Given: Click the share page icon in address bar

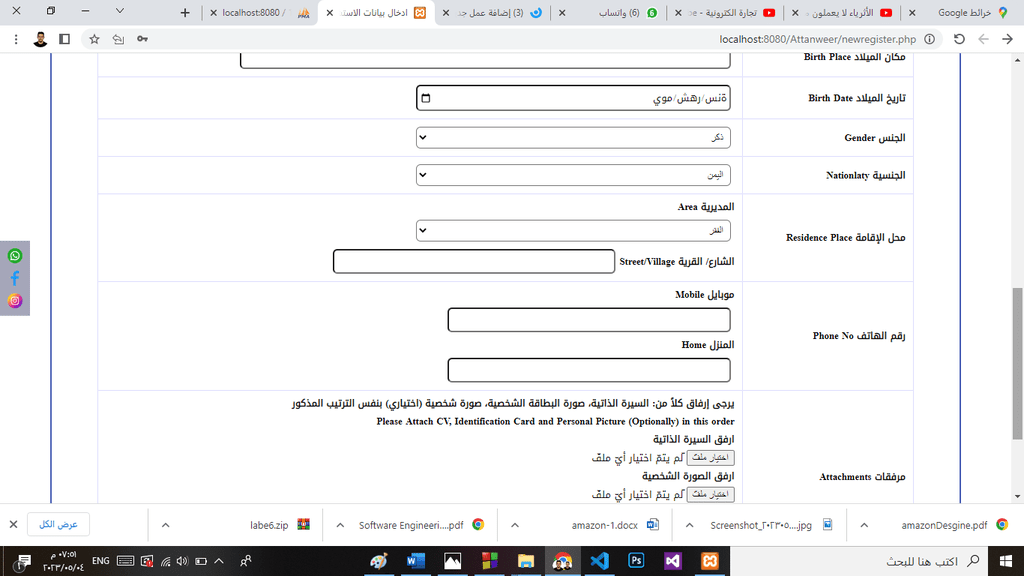Looking at the screenshot, I should click(x=118, y=39).
